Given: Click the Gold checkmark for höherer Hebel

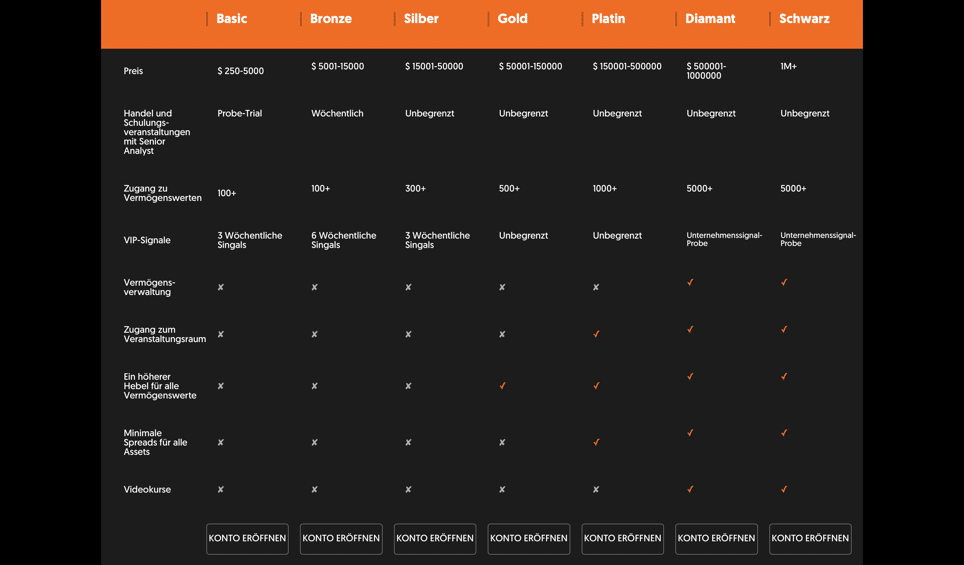Looking at the screenshot, I should (502, 386).
